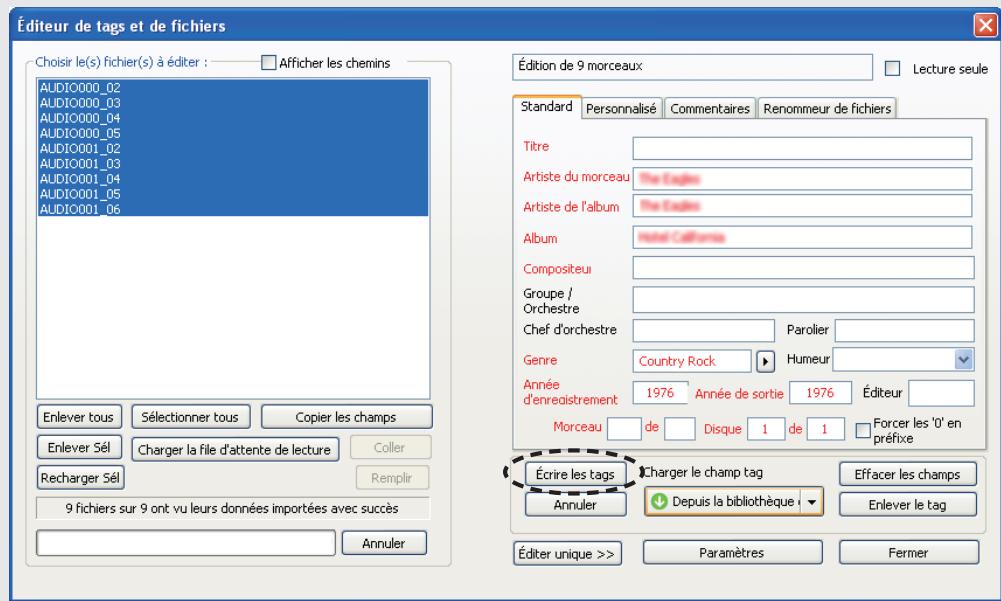Click the progress bar field beside Annuler
The image size is (1001, 601).
[x=186, y=543]
